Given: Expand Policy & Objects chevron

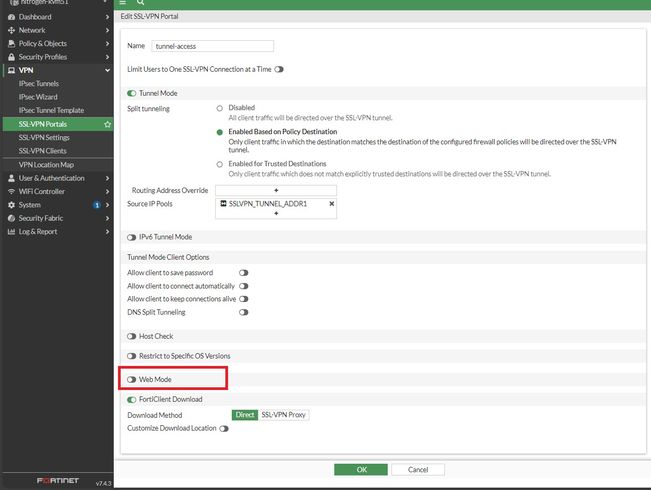Looking at the screenshot, I should click(x=108, y=44).
